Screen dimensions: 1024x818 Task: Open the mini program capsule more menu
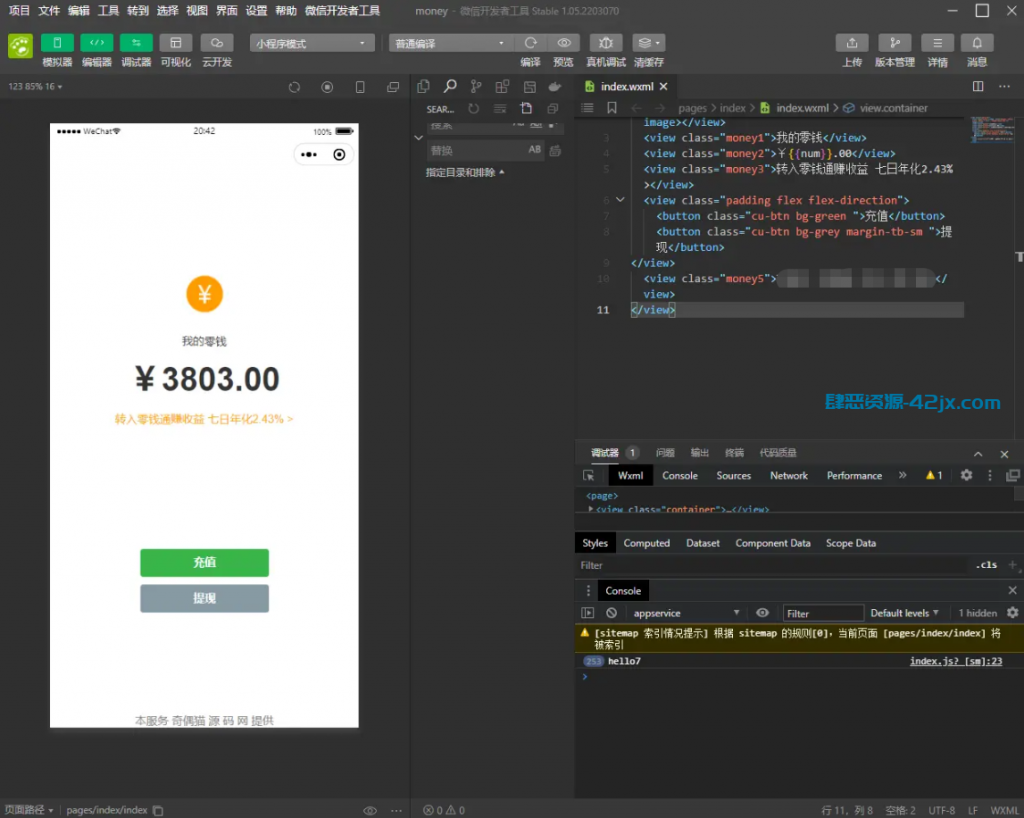point(309,155)
